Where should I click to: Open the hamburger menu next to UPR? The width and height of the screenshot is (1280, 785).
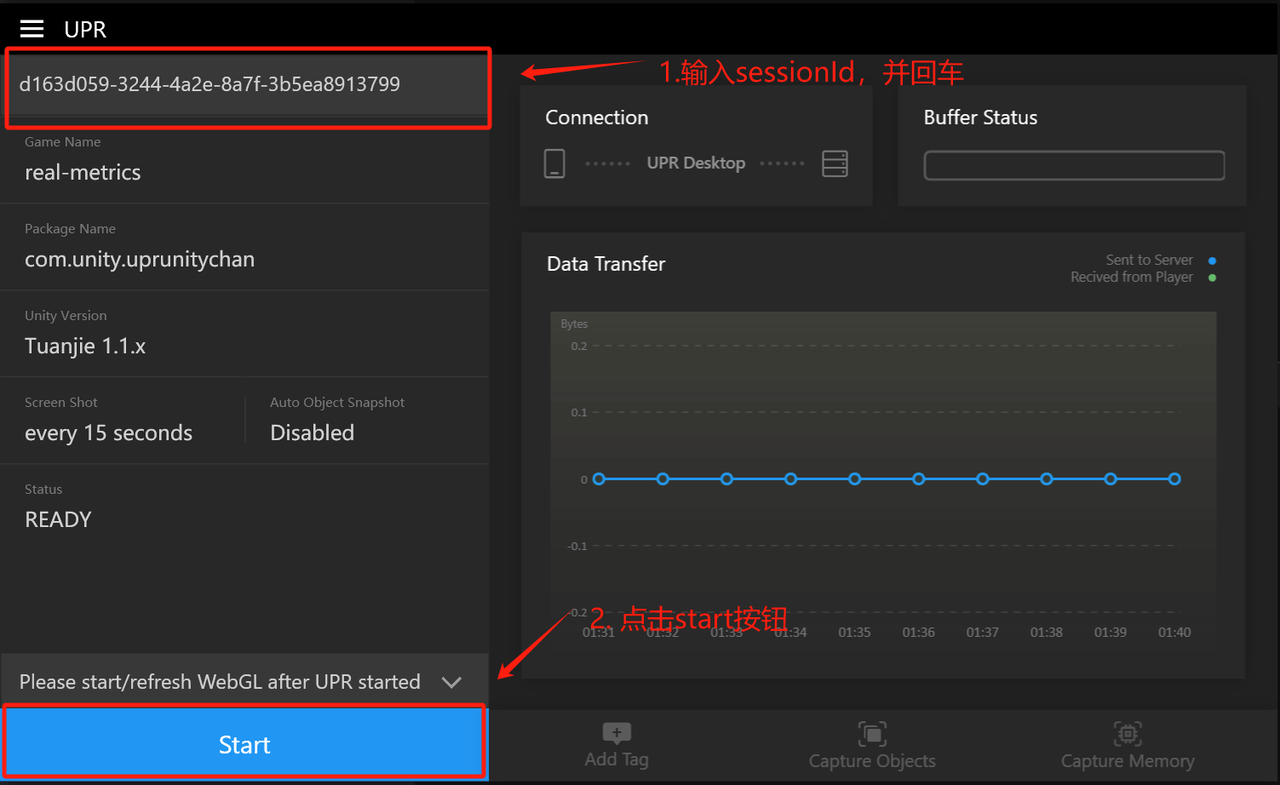coord(32,29)
